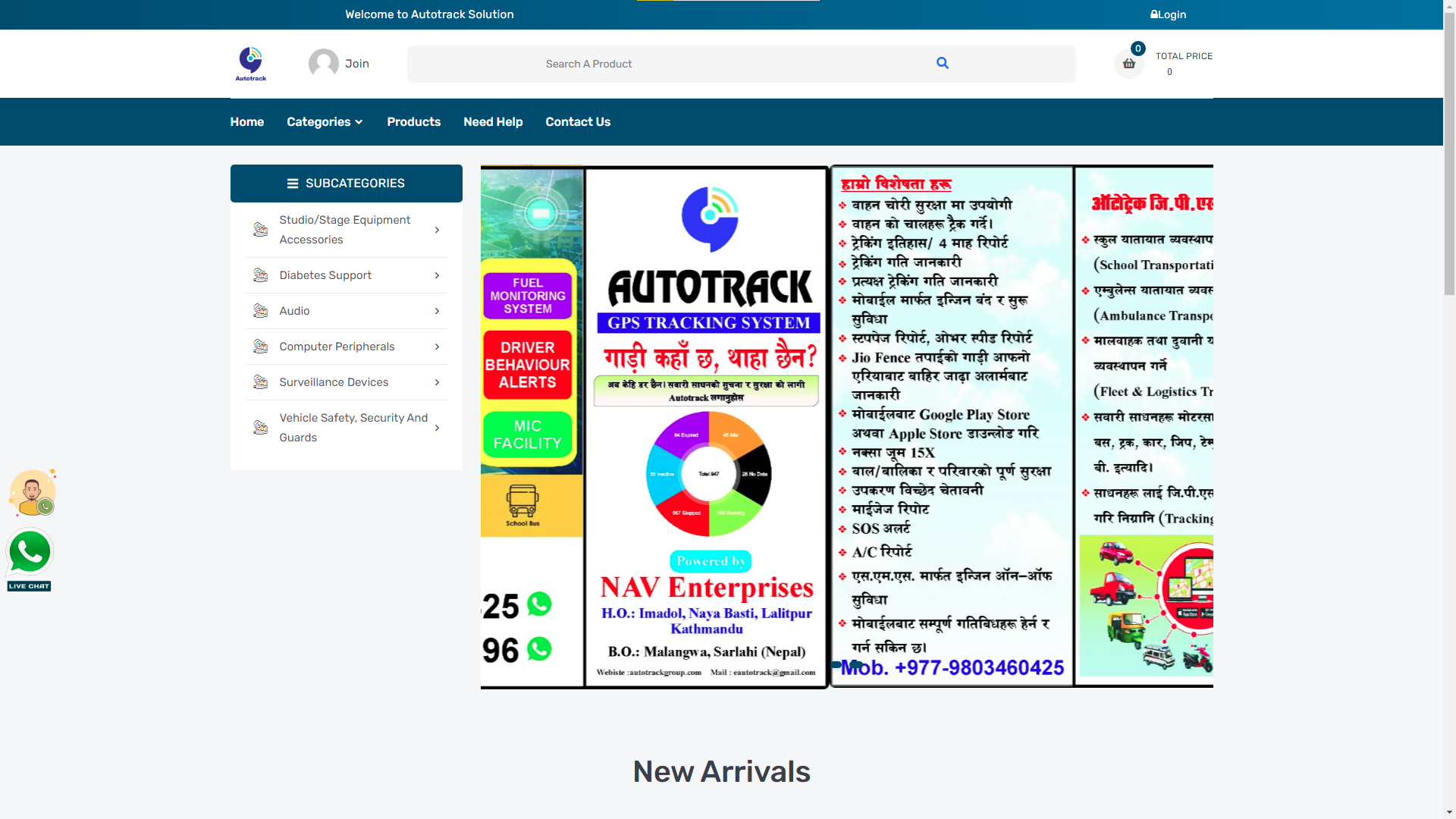
Task: Click the Join link
Action: 357,64
